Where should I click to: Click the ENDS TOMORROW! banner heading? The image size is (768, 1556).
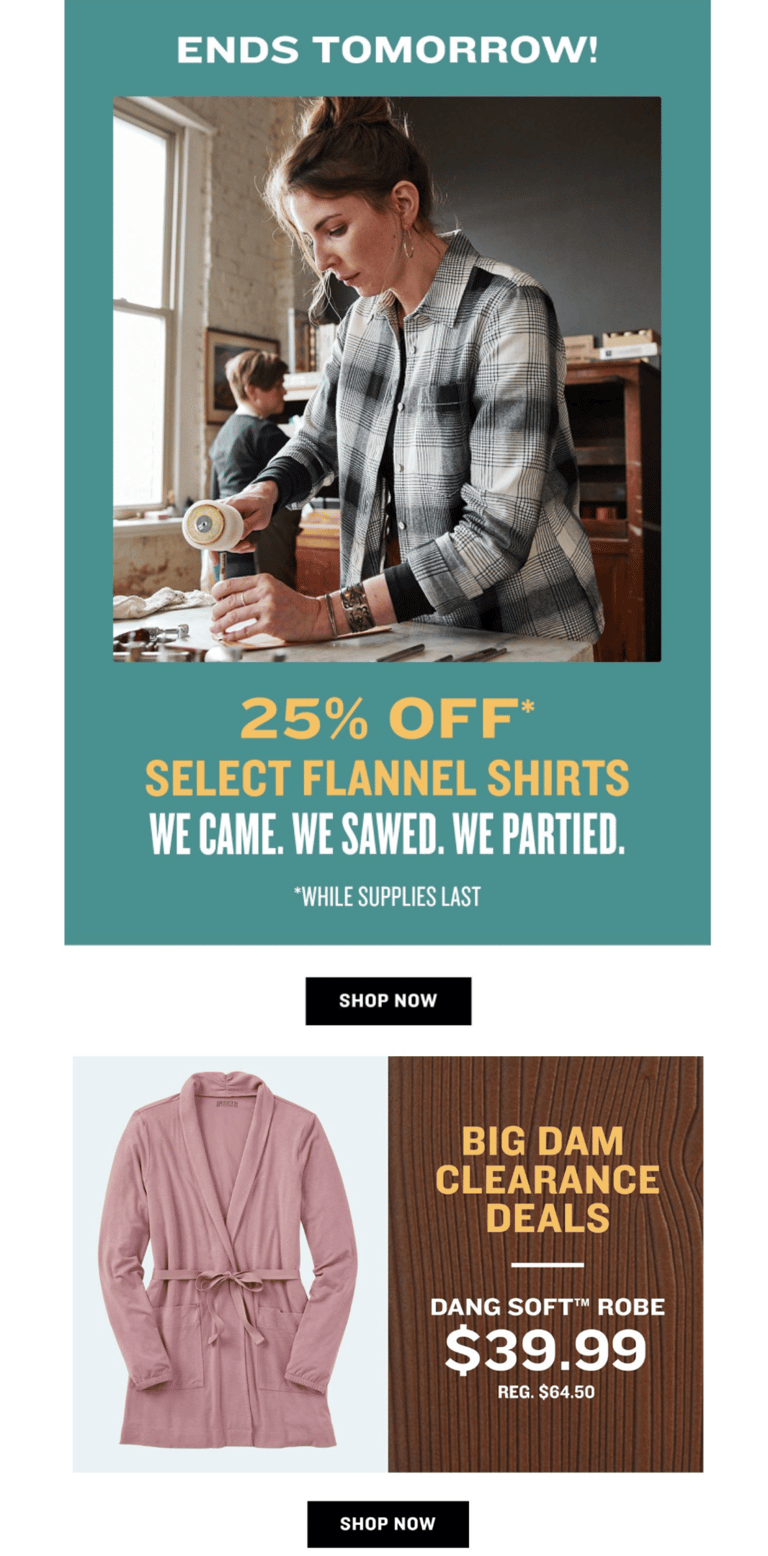pos(387,49)
